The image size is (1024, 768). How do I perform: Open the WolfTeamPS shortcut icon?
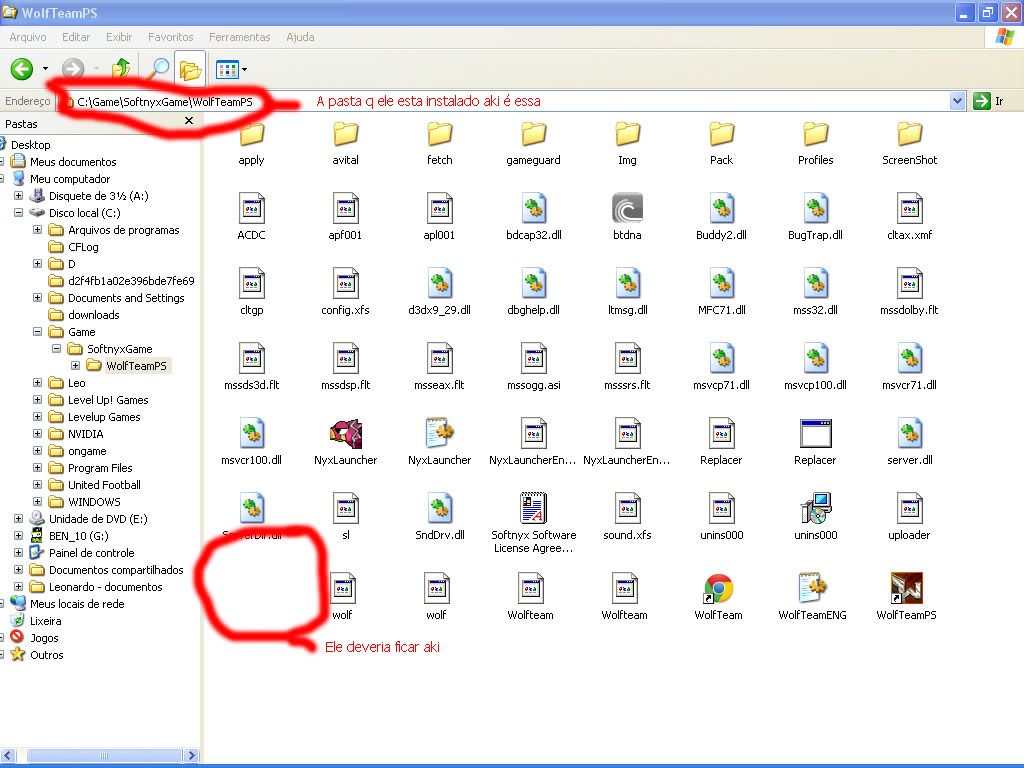pos(906,589)
